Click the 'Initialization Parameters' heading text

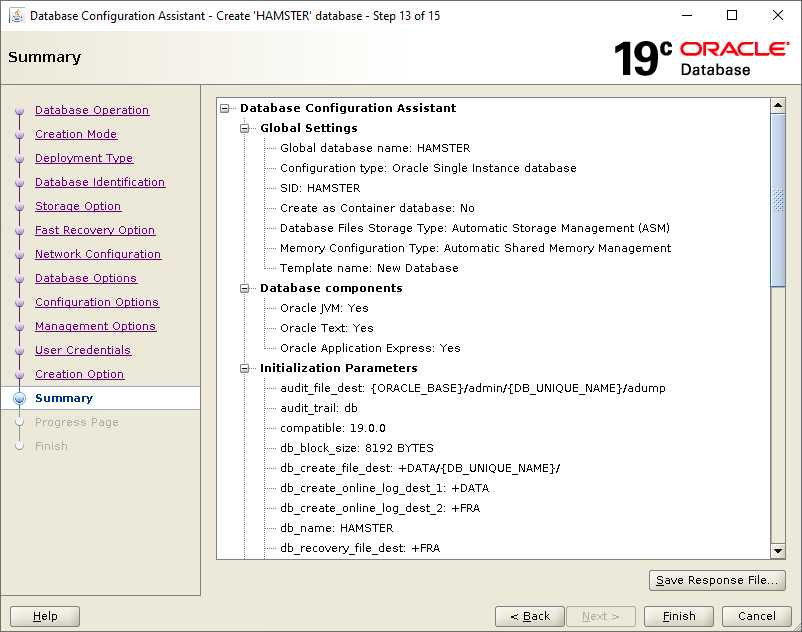[339, 368]
